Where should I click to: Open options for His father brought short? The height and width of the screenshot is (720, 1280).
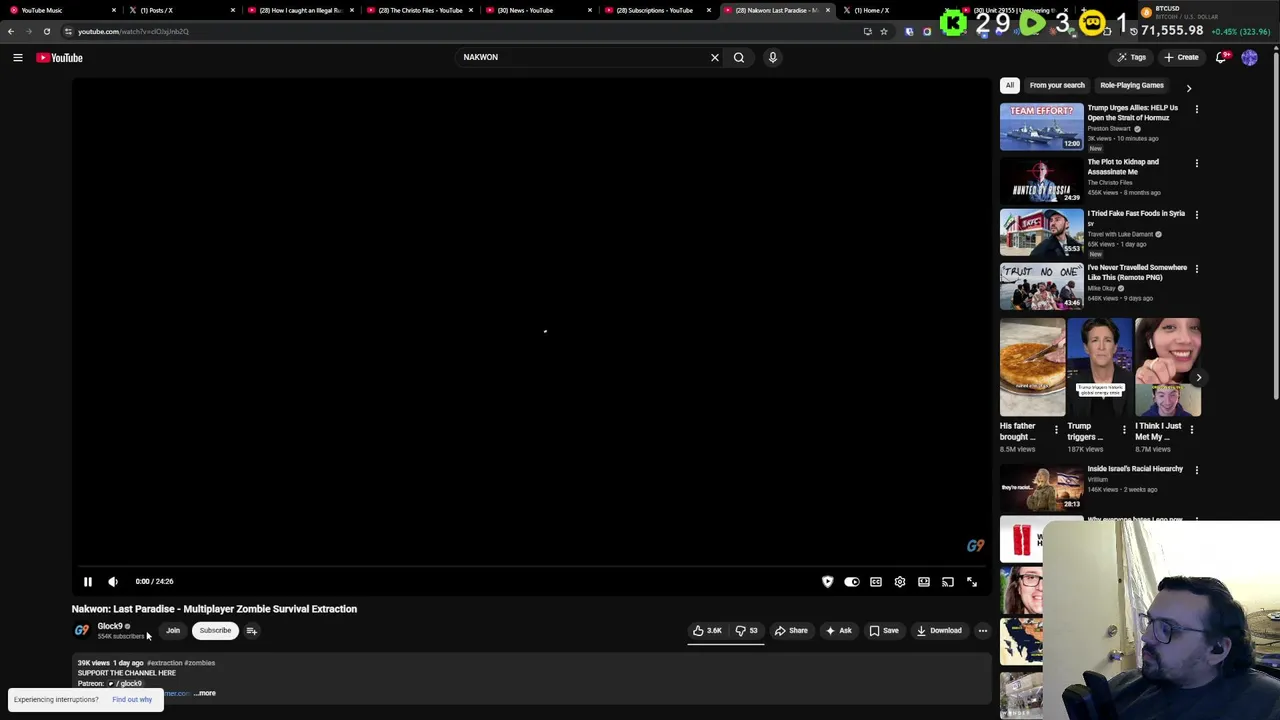(x=1056, y=430)
